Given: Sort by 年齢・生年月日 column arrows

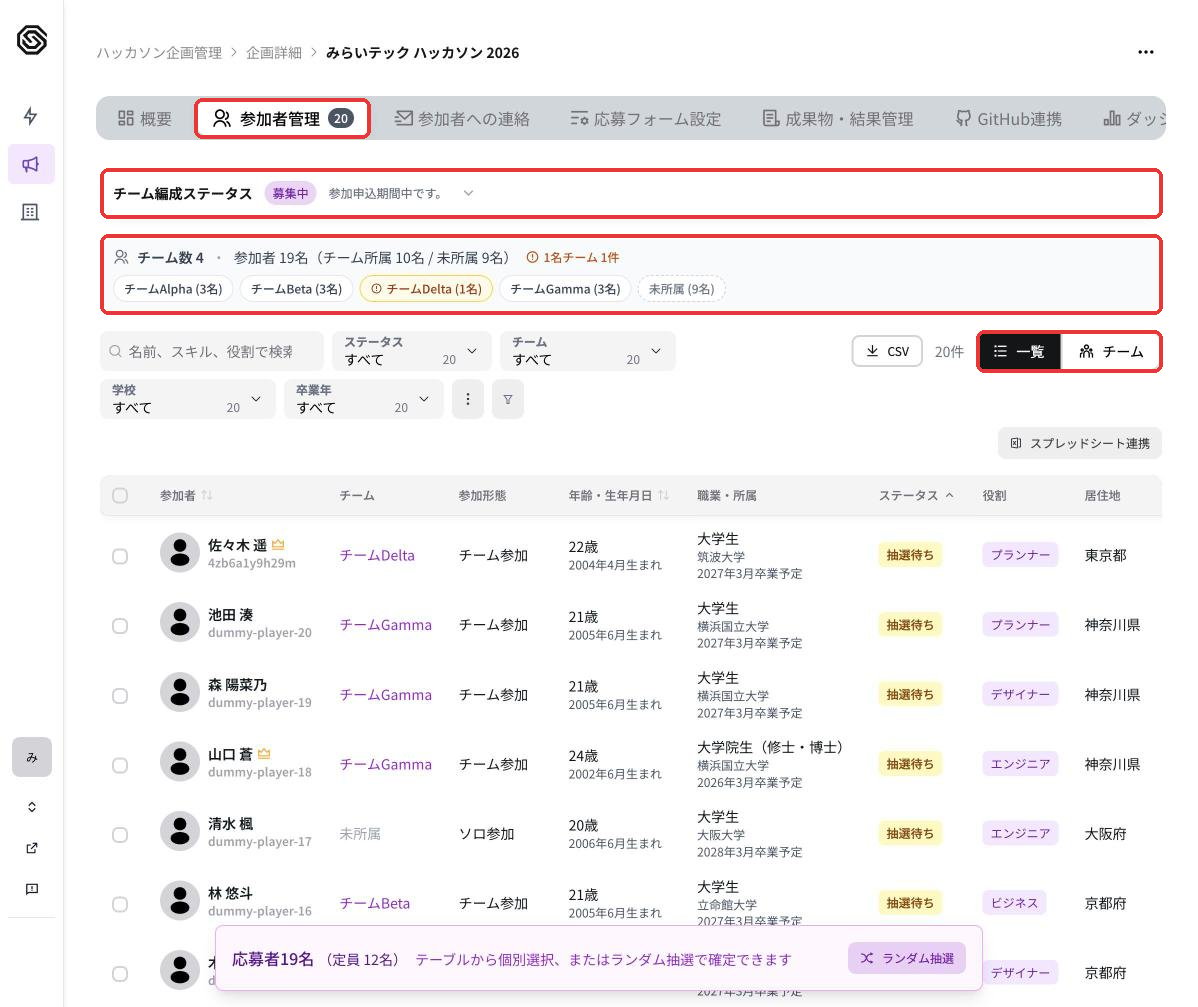Looking at the screenshot, I should coord(663,495).
